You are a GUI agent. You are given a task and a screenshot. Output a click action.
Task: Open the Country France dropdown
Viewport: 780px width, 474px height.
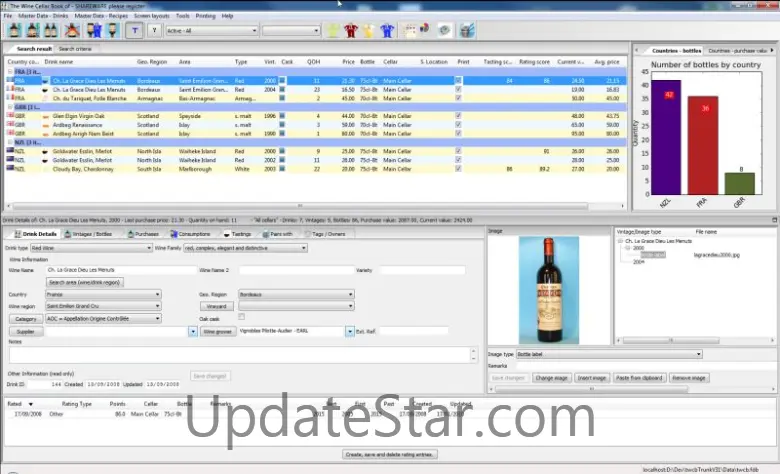point(103,294)
